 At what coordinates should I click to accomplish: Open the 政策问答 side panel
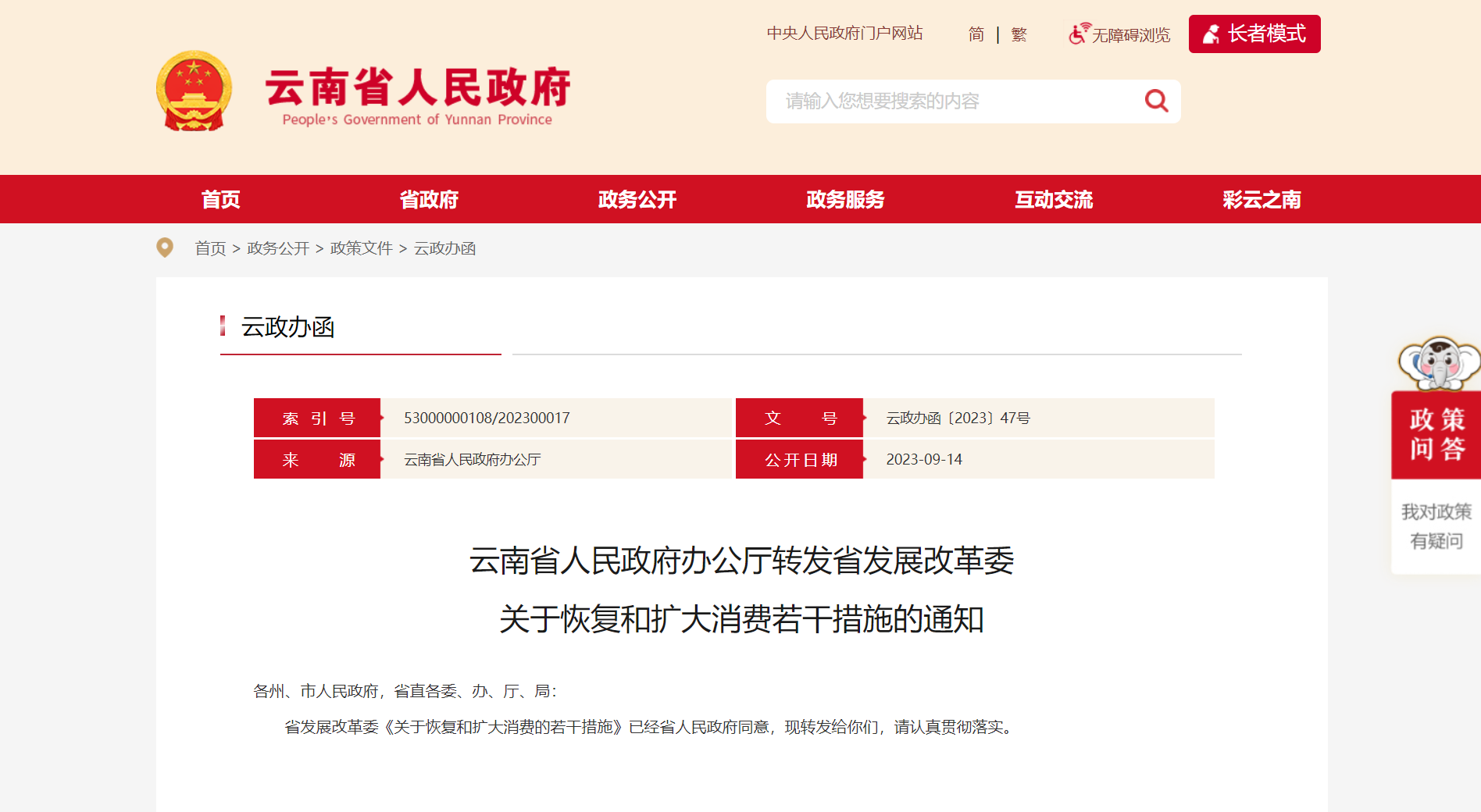pos(1436,434)
